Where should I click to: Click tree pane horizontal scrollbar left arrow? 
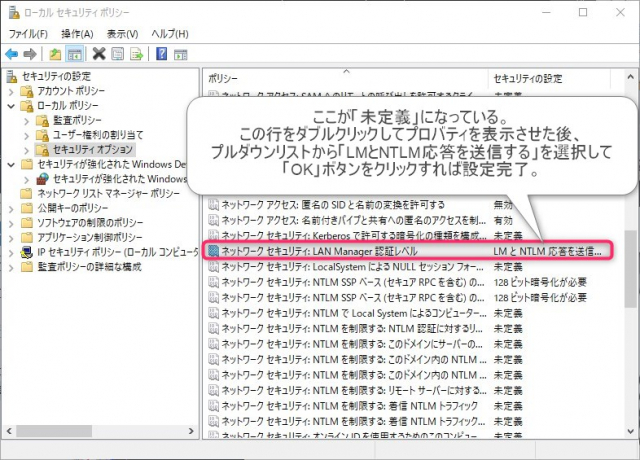9,431
